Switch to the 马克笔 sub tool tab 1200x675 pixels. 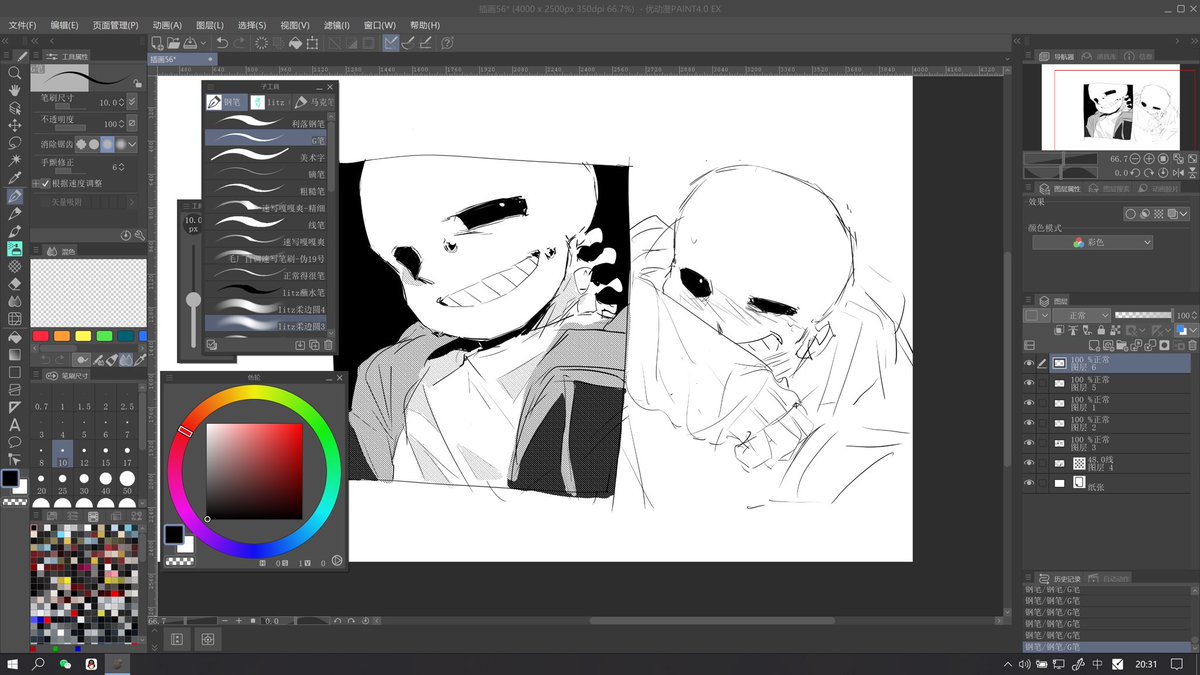(314, 102)
